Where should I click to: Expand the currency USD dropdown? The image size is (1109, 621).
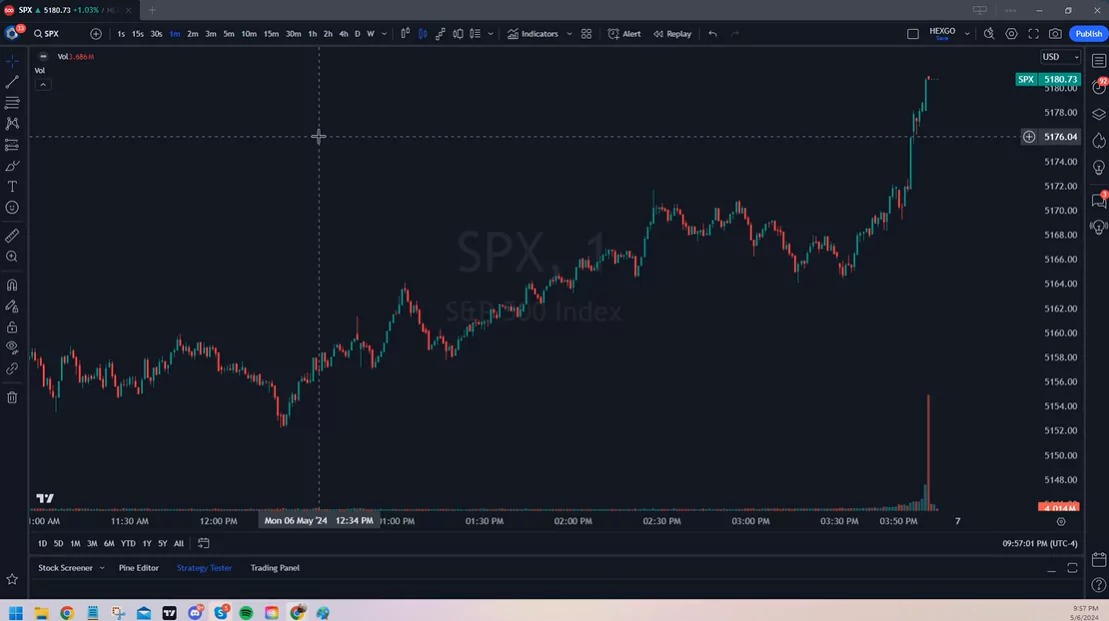[x=1059, y=56]
